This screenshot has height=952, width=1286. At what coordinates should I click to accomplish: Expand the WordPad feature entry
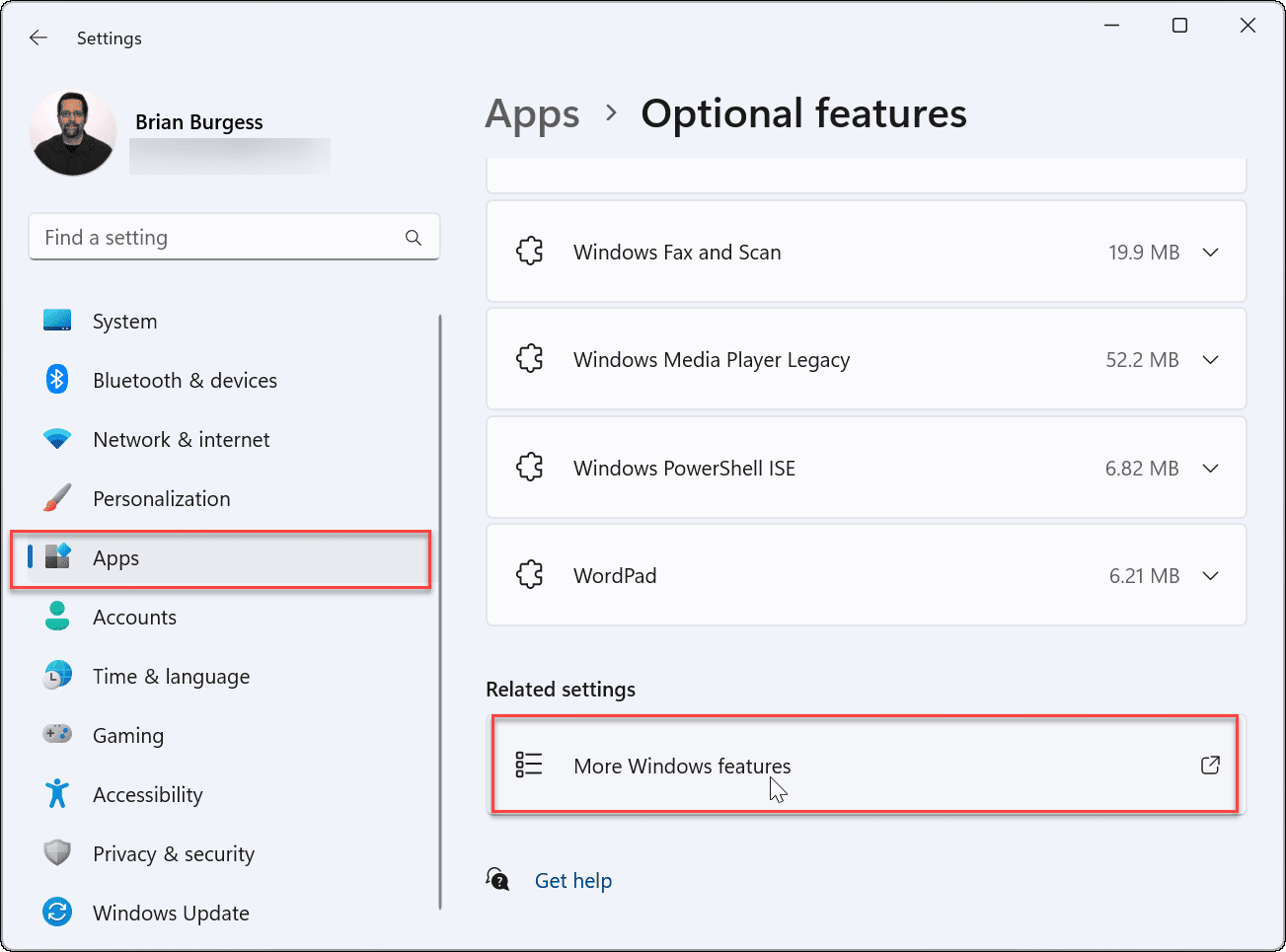(1211, 575)
